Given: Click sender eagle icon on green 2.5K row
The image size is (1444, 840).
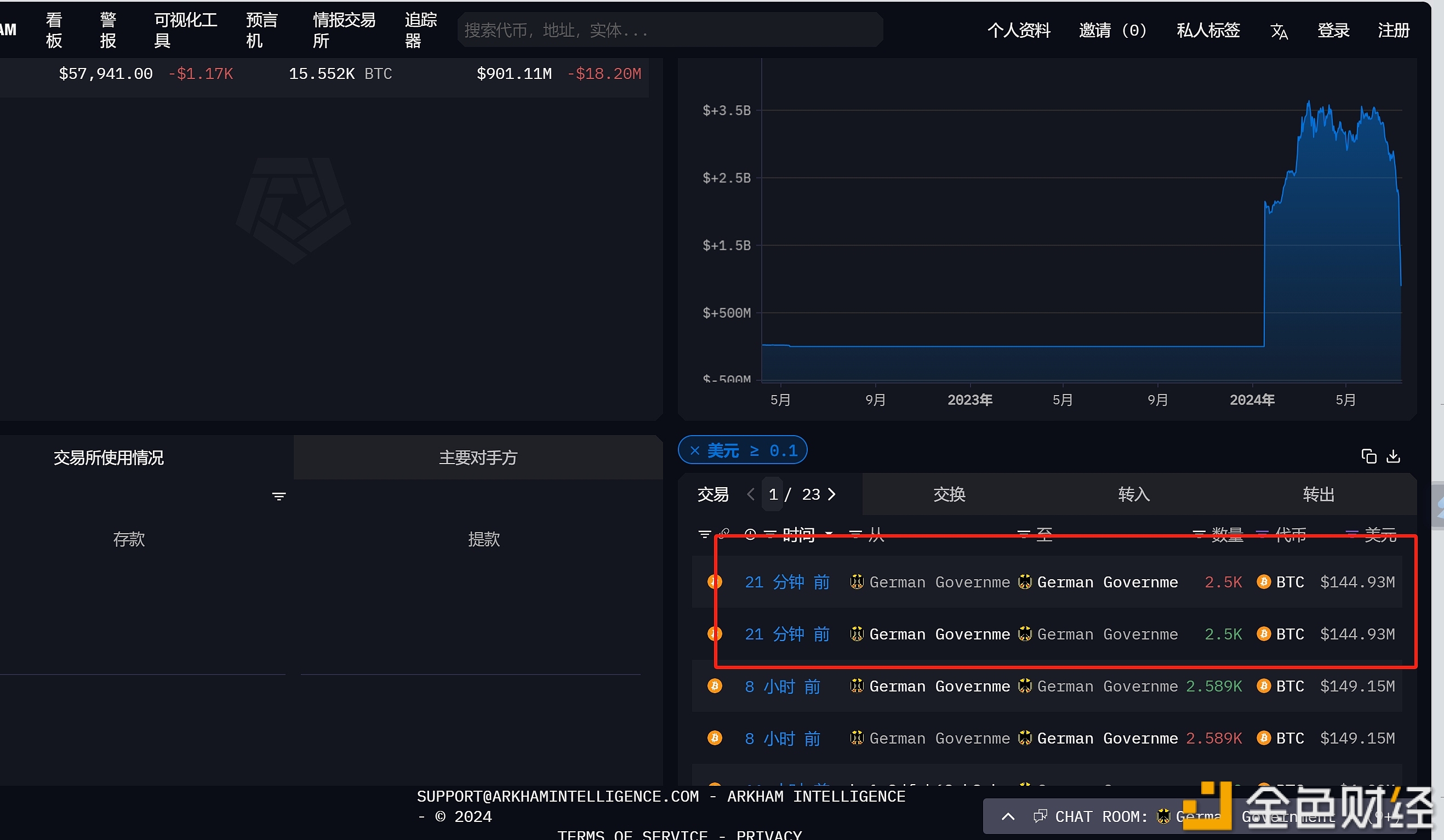Looking at the screenshot, I should [x=857, y=635].
